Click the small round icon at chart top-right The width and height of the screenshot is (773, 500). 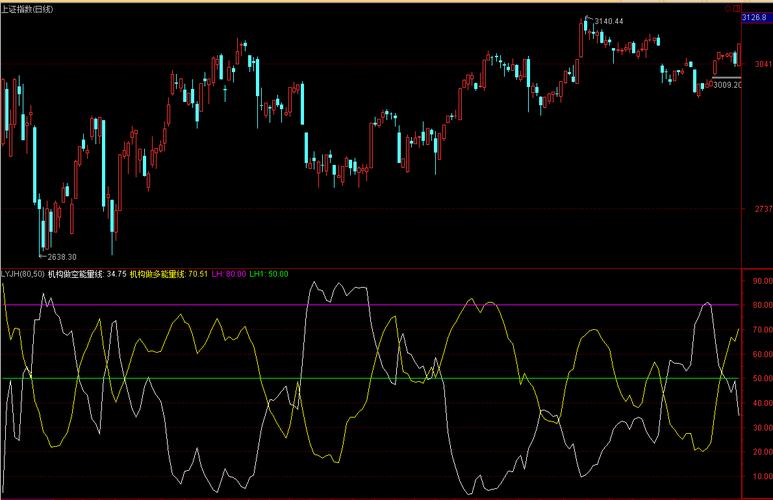(x=728, y=8)
